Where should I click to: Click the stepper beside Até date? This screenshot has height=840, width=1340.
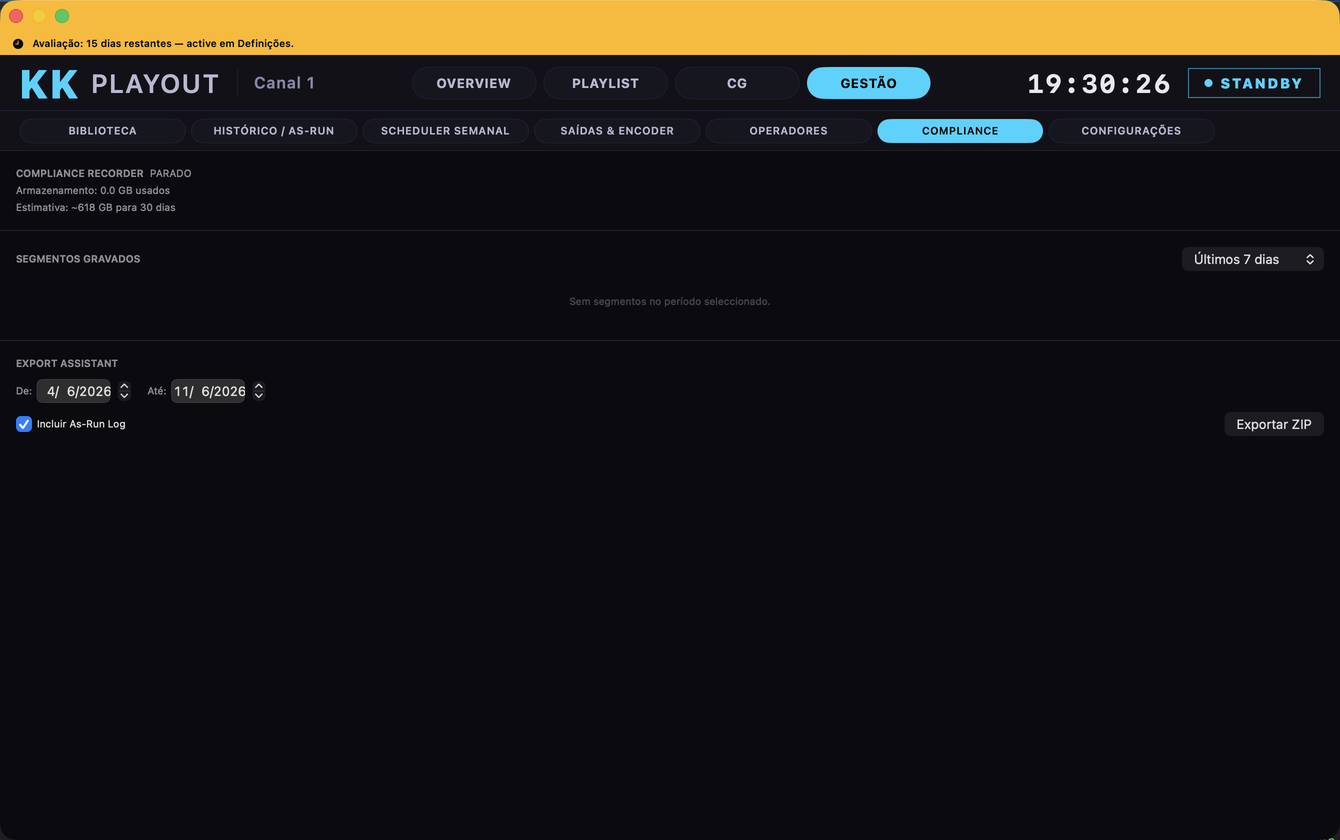pos(258,391)
